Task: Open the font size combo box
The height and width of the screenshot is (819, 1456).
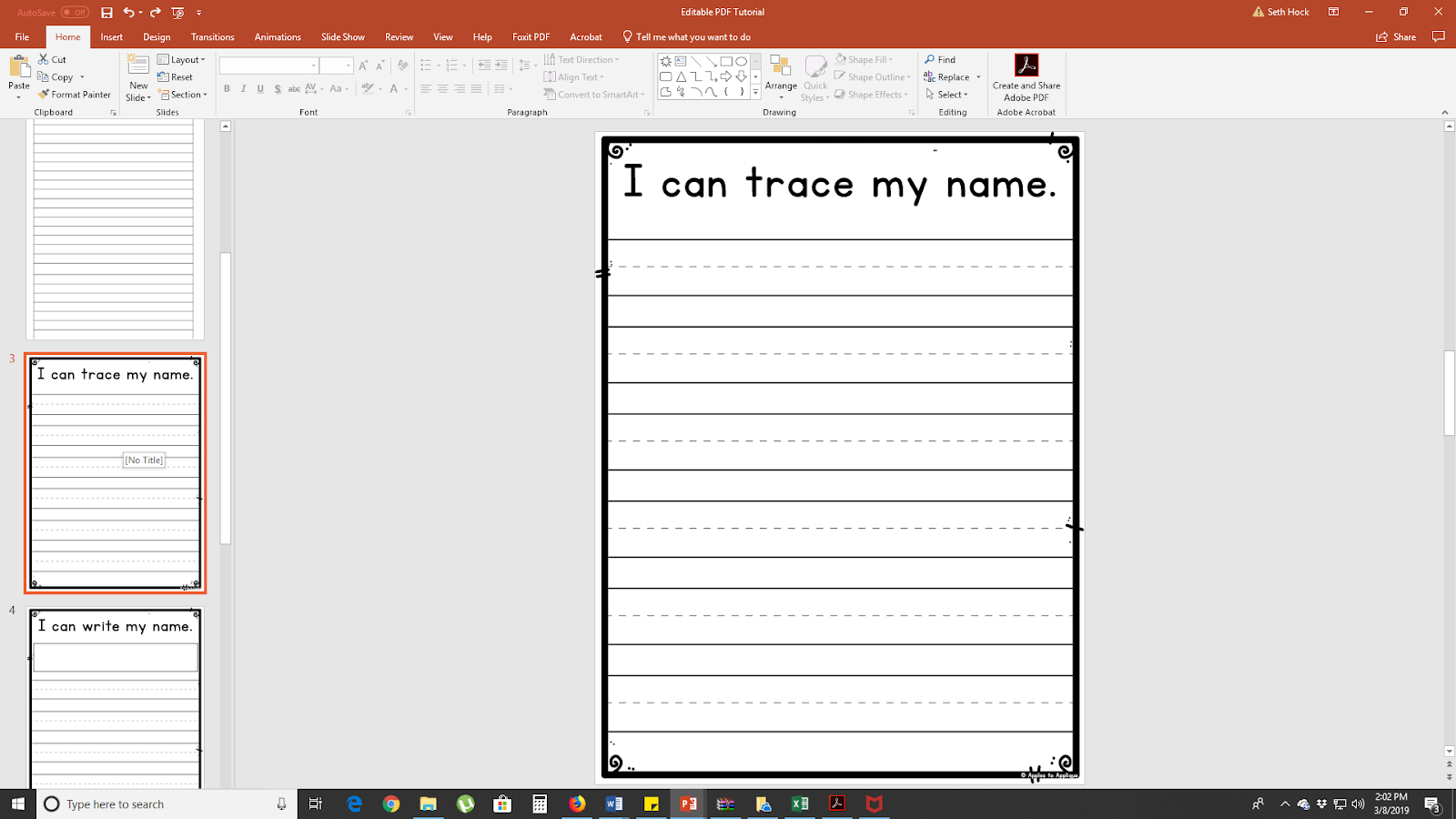Action: click(x=336, y=66)
